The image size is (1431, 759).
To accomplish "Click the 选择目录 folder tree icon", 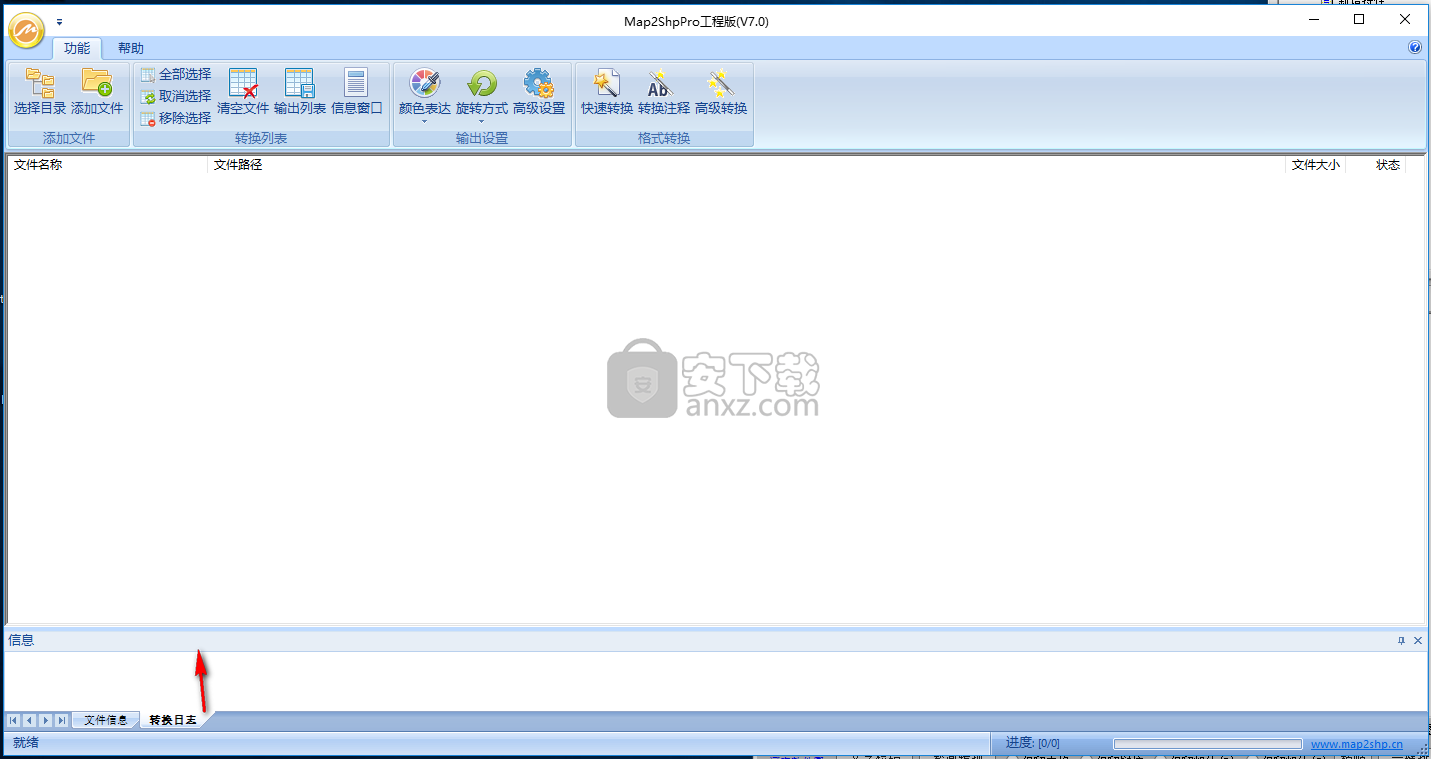I will tap(40, 82).
